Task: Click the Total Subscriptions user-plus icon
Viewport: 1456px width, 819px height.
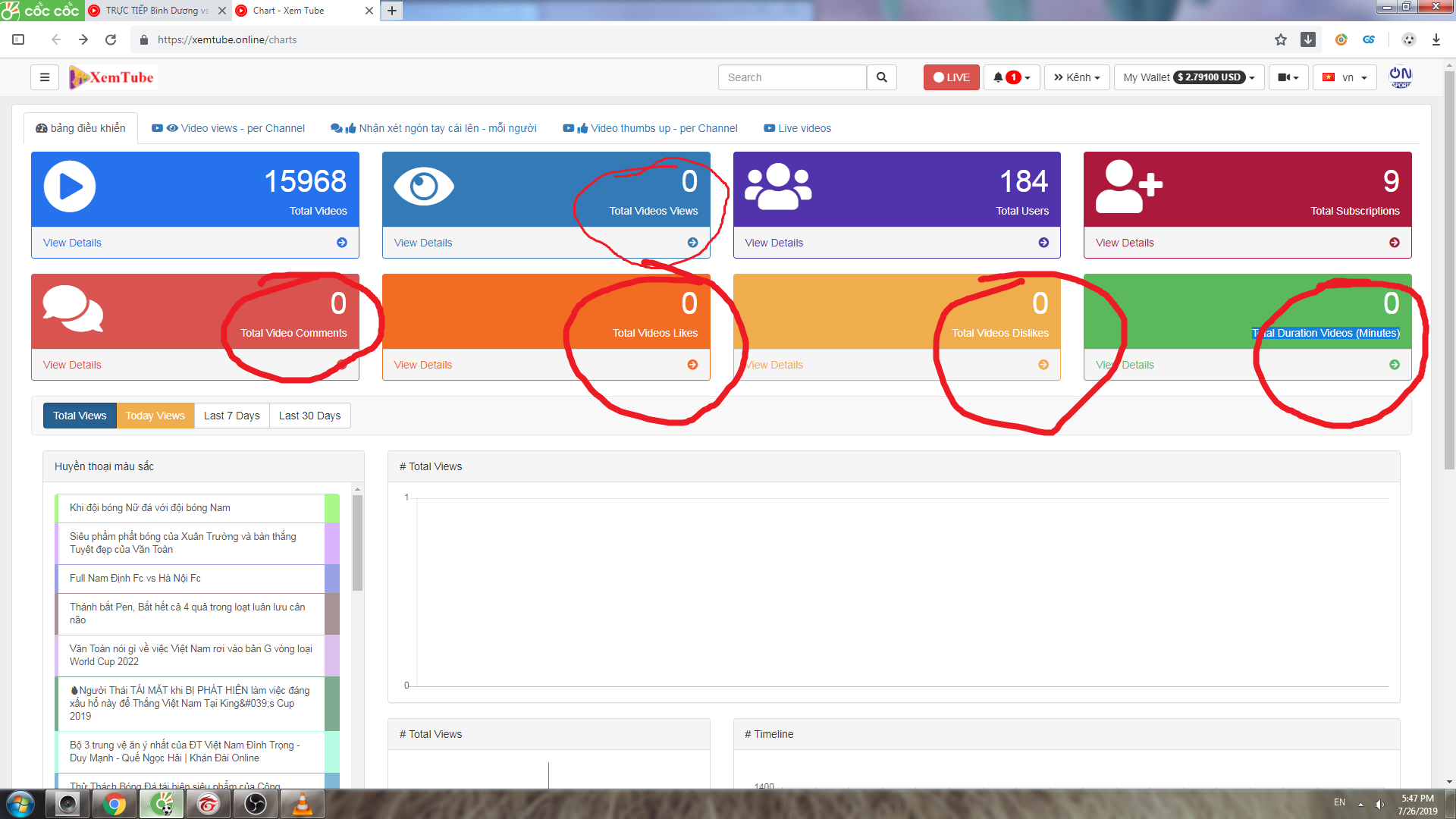Action: point(1129,187)
